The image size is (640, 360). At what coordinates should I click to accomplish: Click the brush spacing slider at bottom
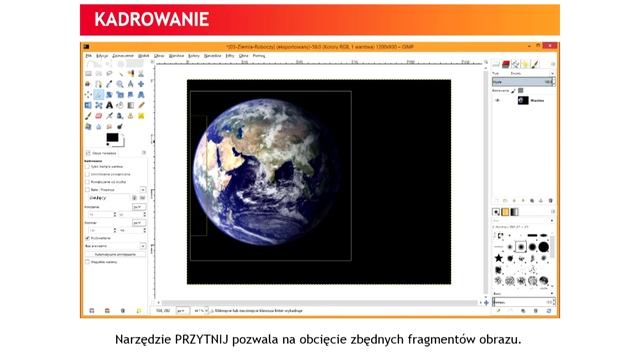pos(523,302)
